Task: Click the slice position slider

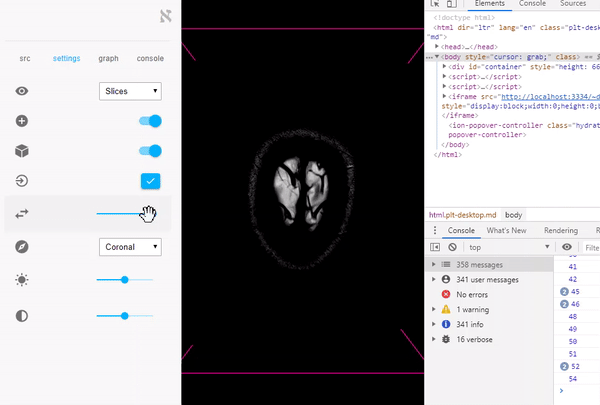Action: [x=125, y=214]
